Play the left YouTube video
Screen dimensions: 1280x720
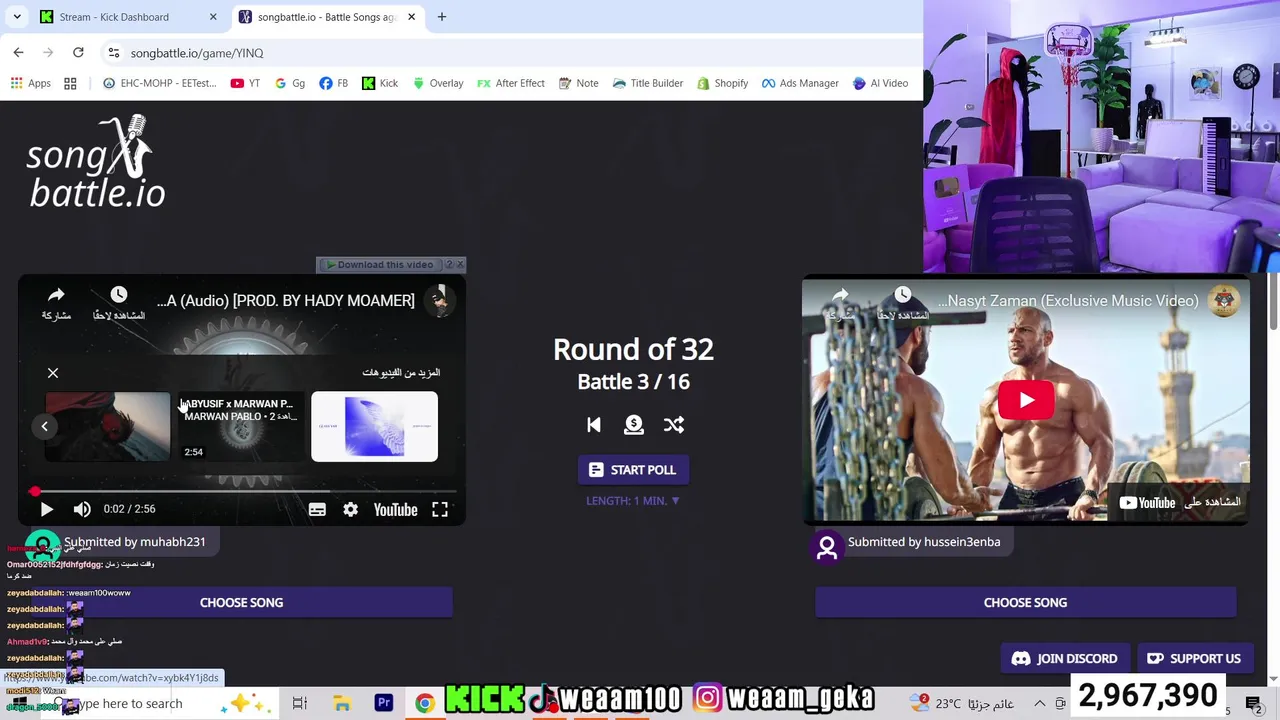[x=46, y=509]
